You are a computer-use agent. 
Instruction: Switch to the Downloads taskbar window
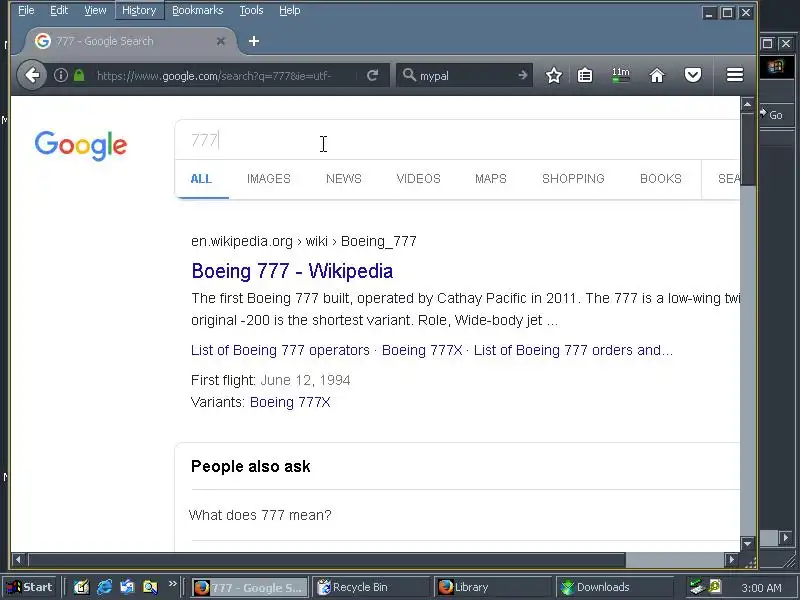click(x=614, y=587)
